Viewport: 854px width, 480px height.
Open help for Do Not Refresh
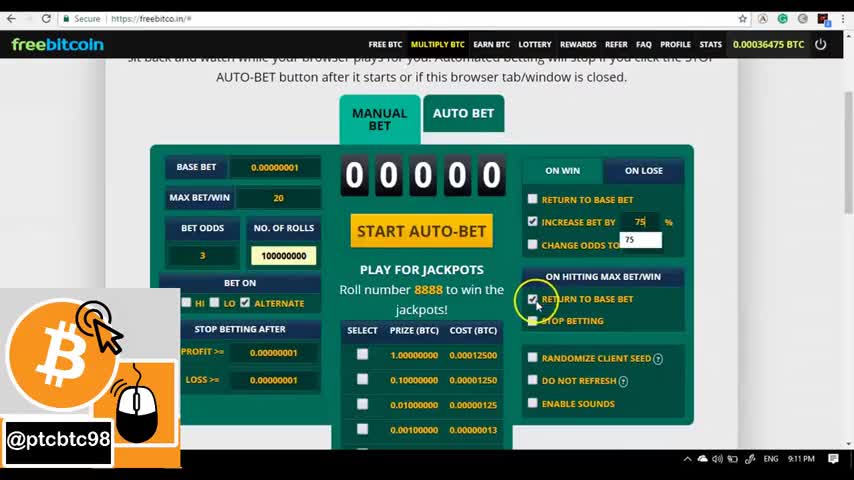point(624,381)
